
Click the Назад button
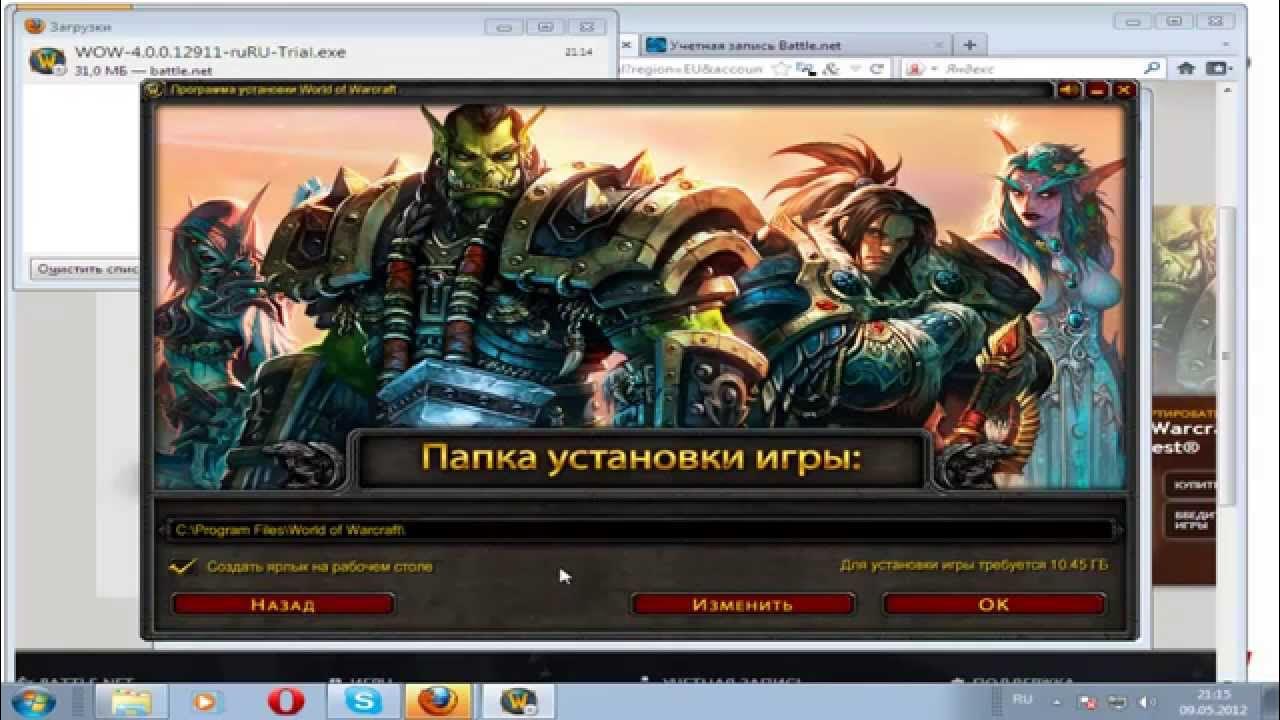pos(283,605)
